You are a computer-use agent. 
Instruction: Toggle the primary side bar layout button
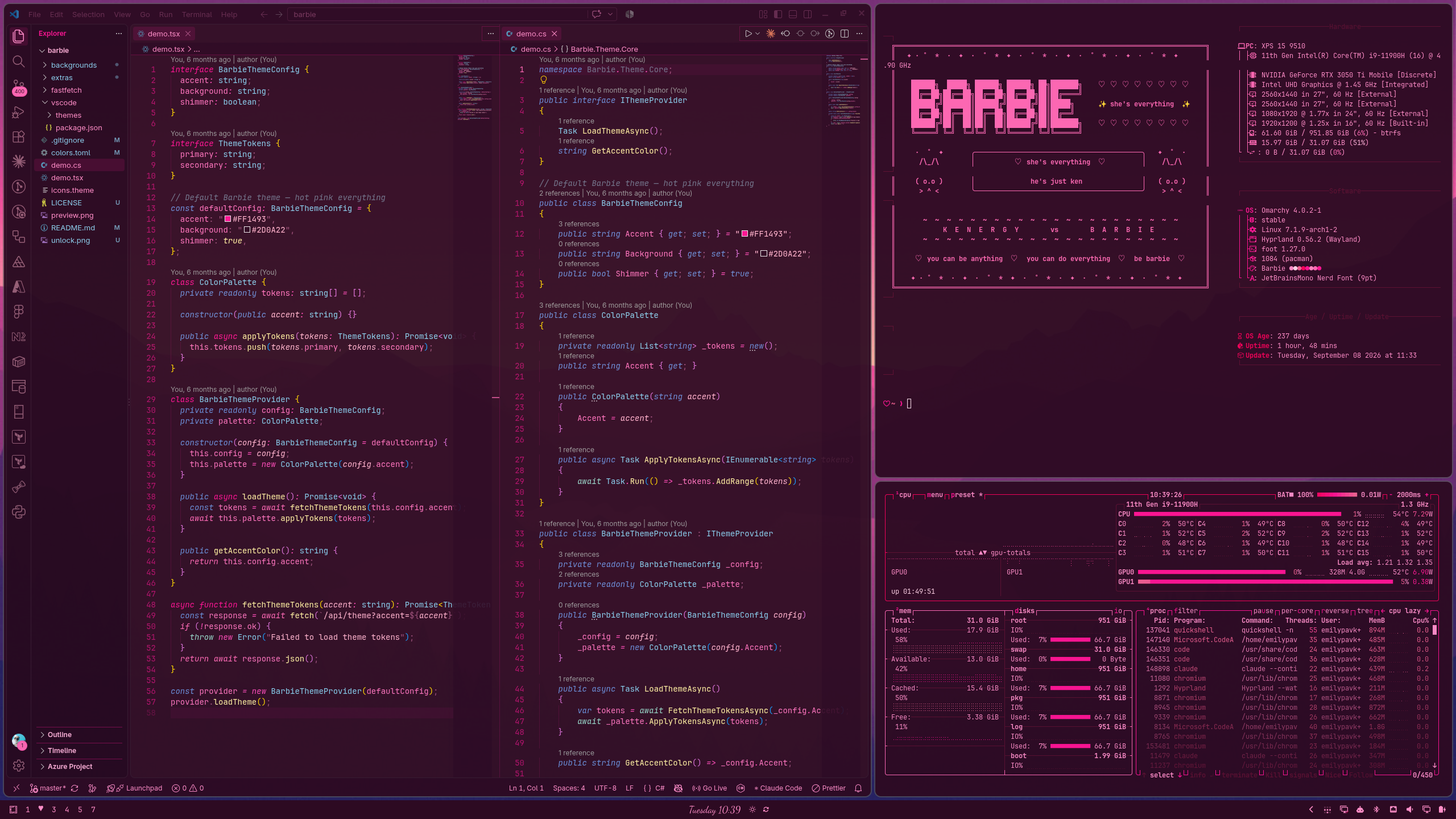(x=778, y=14)
